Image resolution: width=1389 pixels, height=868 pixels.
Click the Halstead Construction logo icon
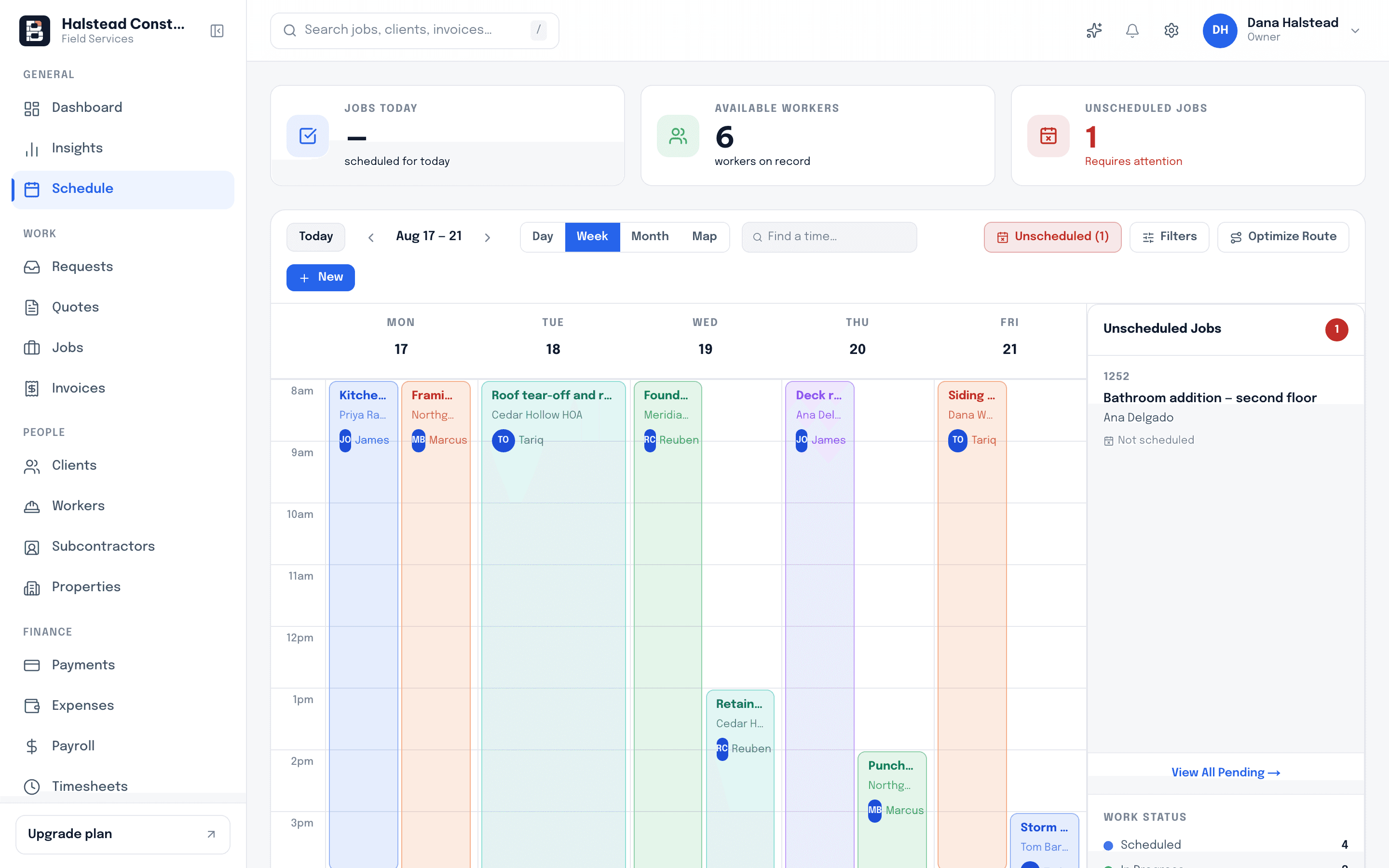tap(34, 30)
